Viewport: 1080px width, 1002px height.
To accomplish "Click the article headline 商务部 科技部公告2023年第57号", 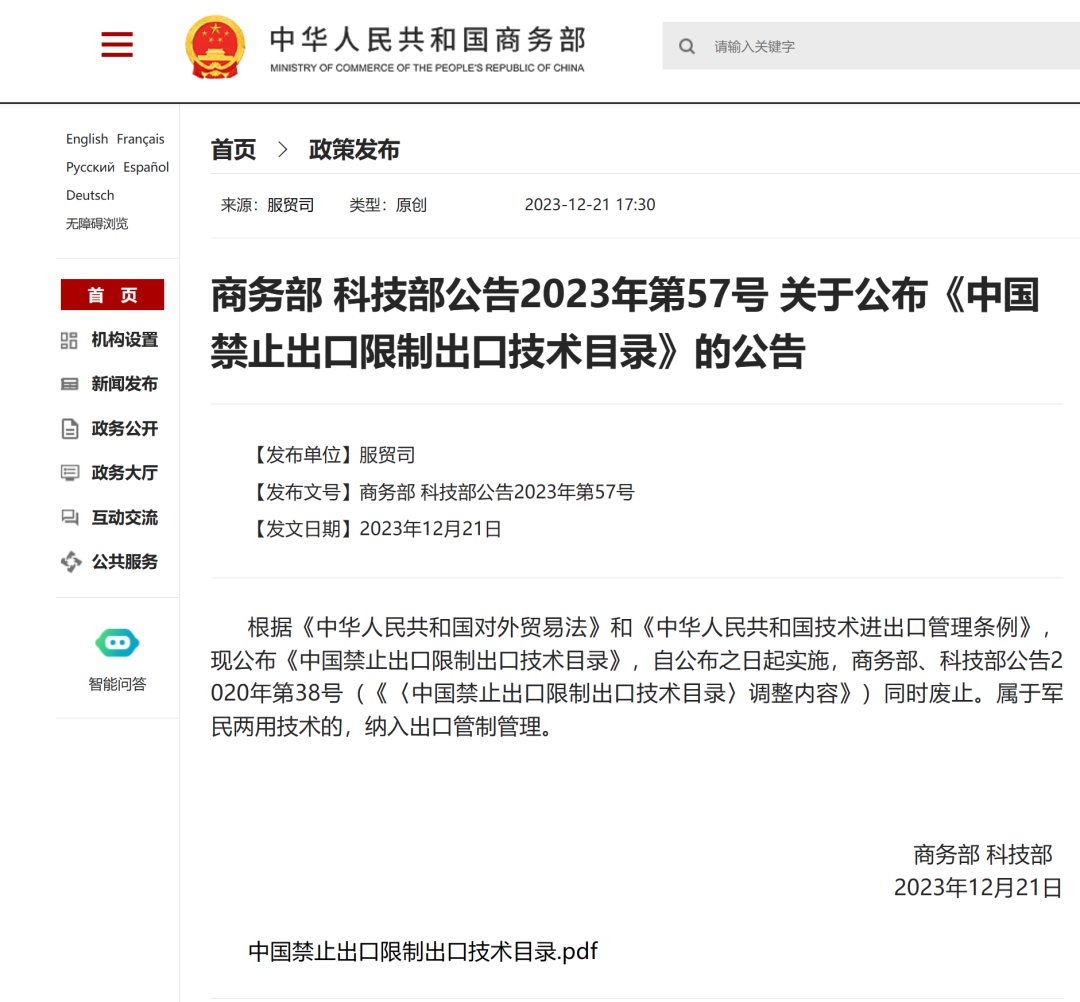I will 624,323.
